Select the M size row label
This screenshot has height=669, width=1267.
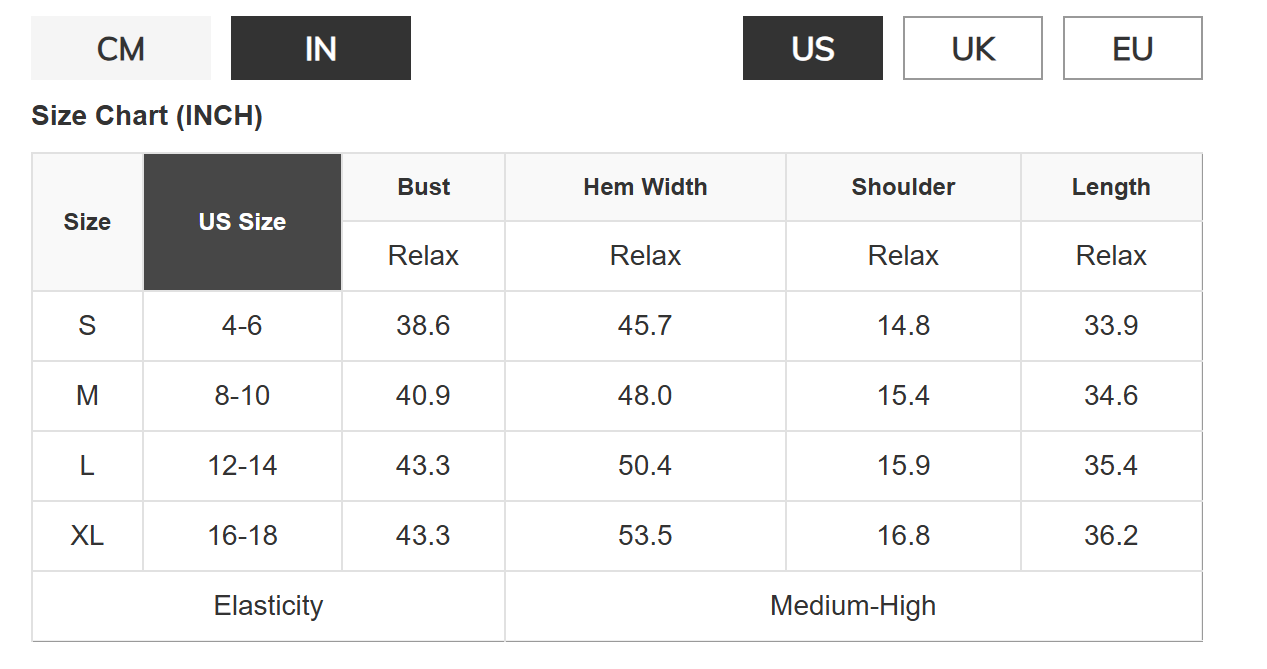click(x=88, y=396)
